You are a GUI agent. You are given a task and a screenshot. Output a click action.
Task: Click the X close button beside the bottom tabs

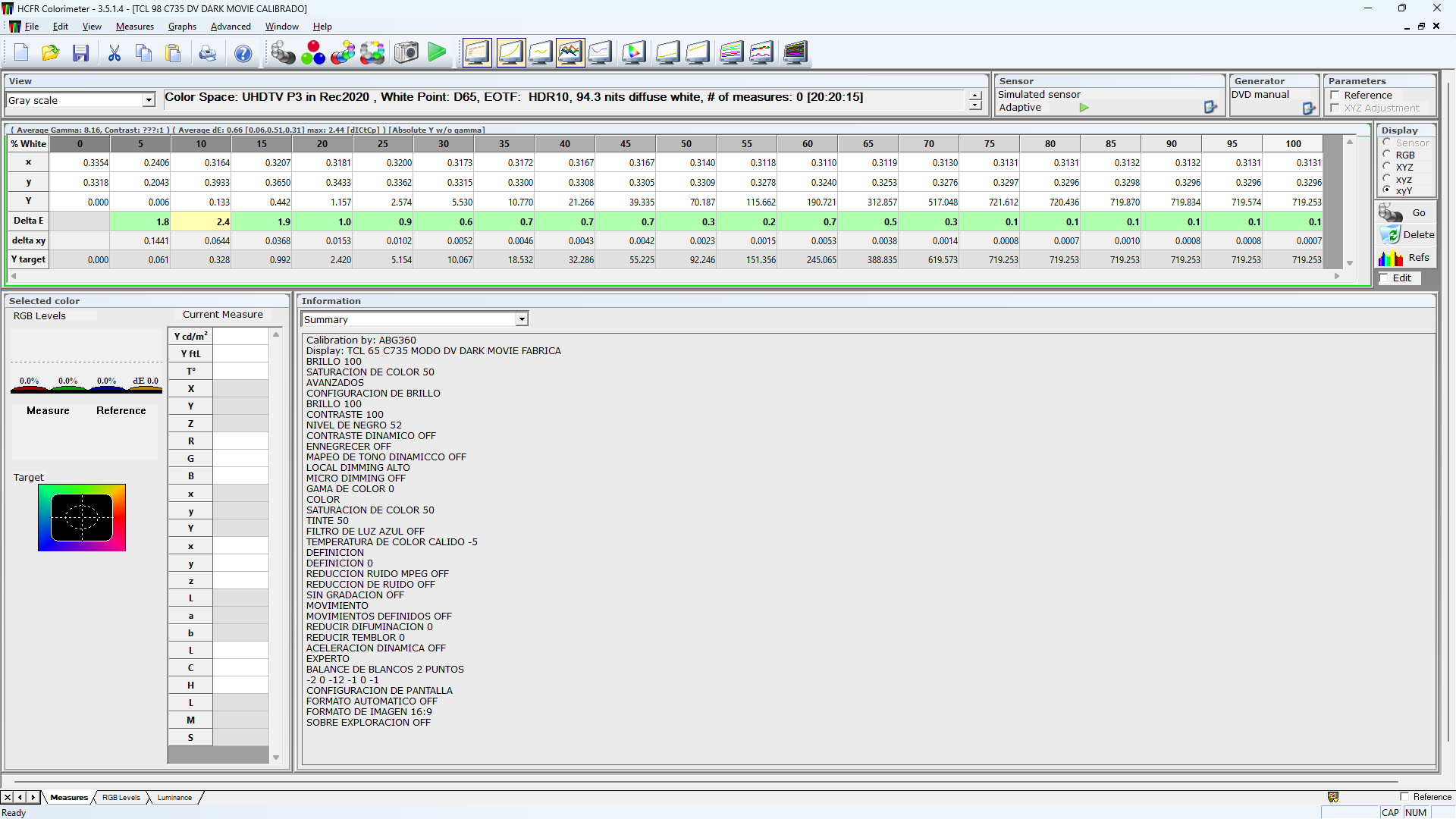[x=8, y=798]
